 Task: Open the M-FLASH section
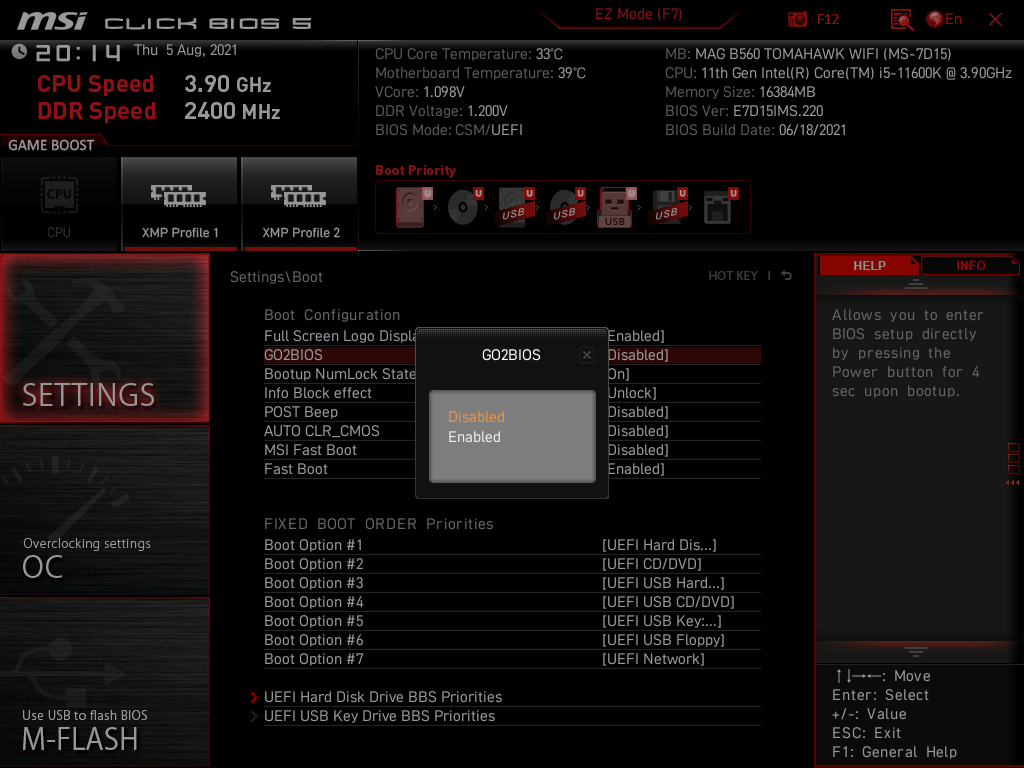point(104,682)
